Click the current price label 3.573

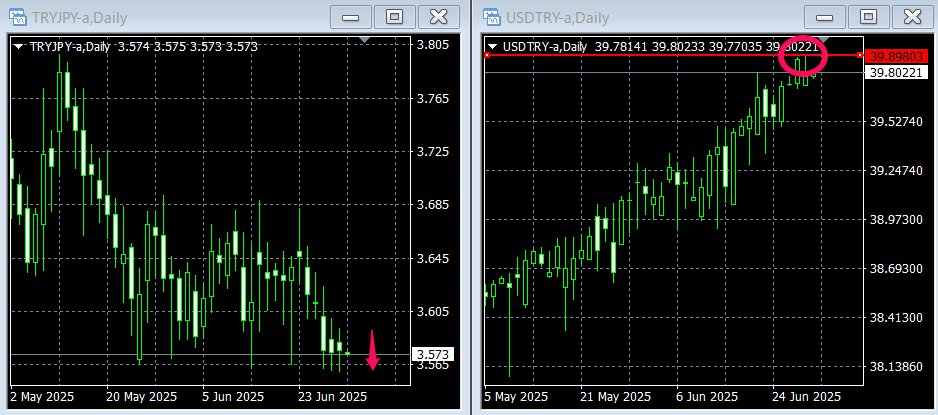coord(433,355)
